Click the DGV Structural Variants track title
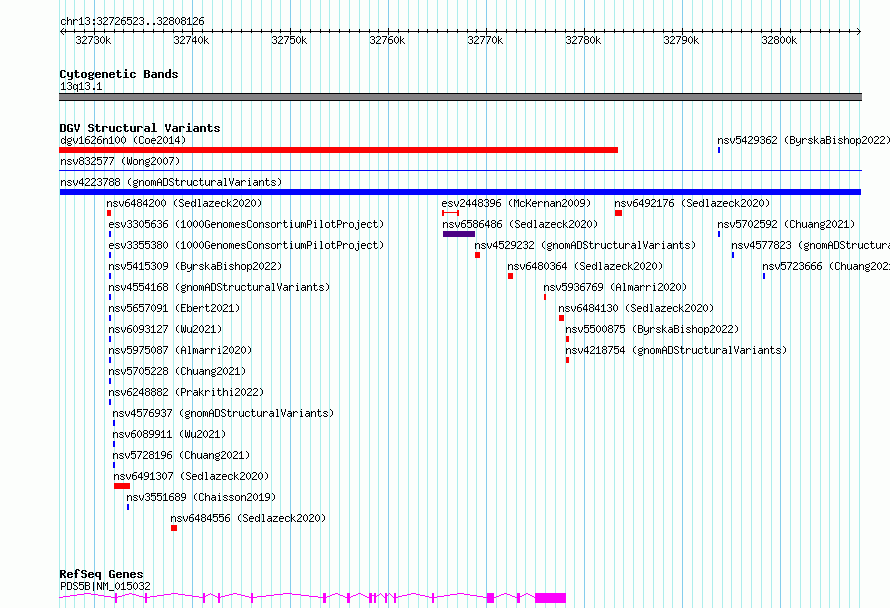This screenshot has height=608, width=890. pyautogui.click(x=140, y=128)
